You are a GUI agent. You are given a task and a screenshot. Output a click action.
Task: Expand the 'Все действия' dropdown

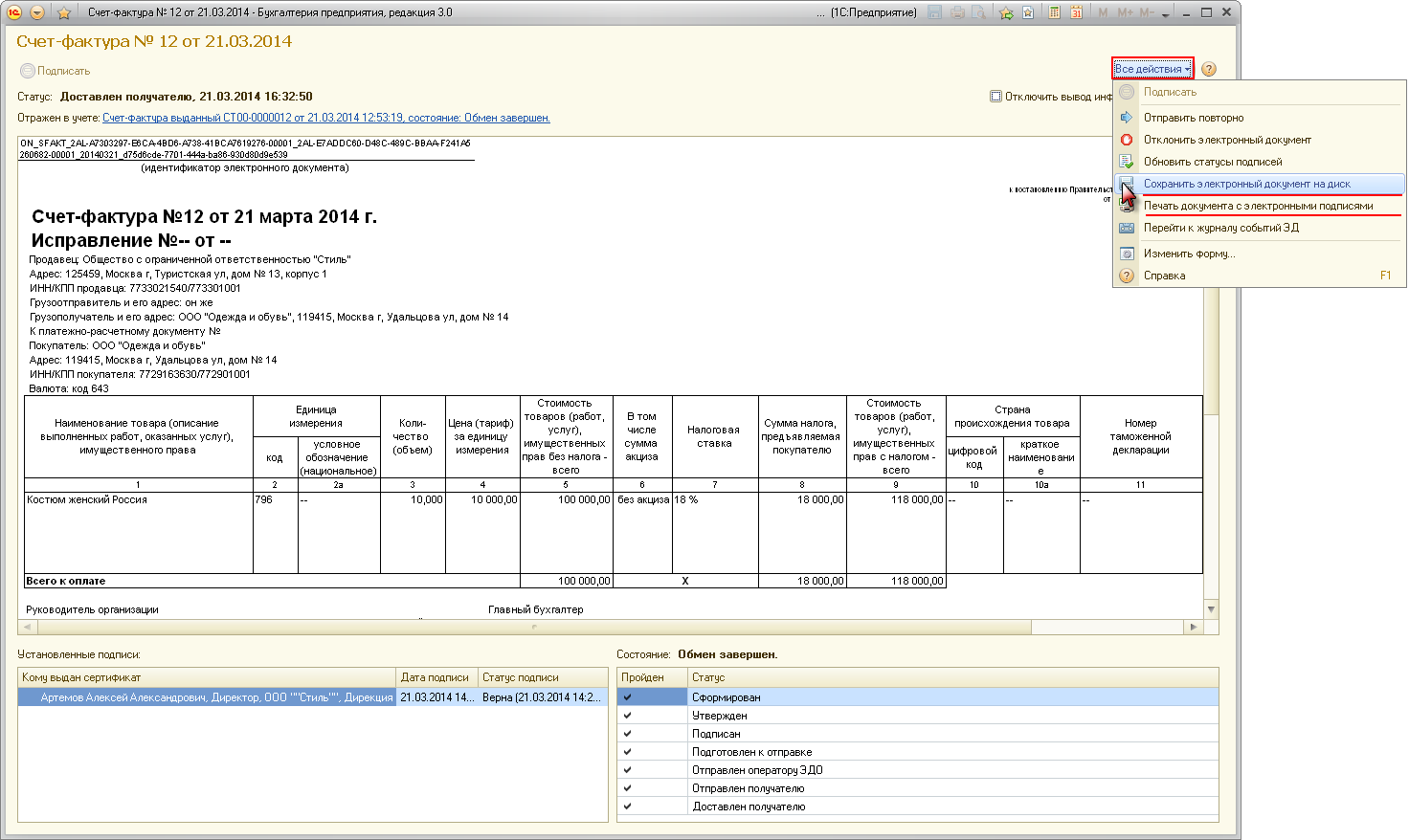[x=1152, y=69]
